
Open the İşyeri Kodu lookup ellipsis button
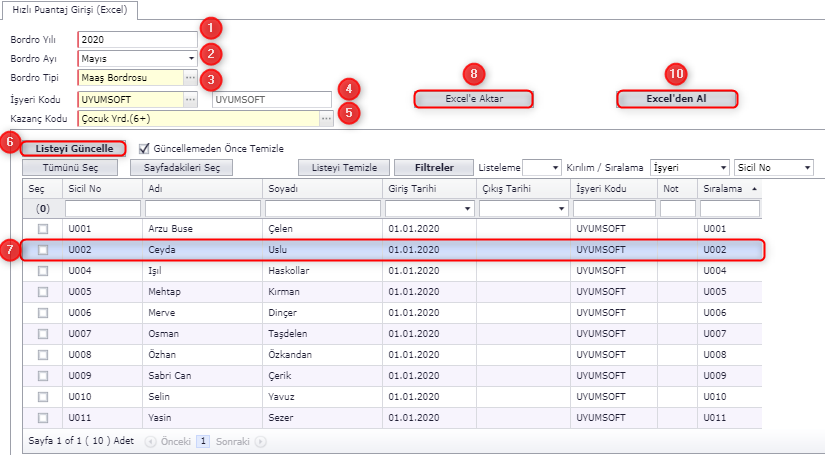190,99
